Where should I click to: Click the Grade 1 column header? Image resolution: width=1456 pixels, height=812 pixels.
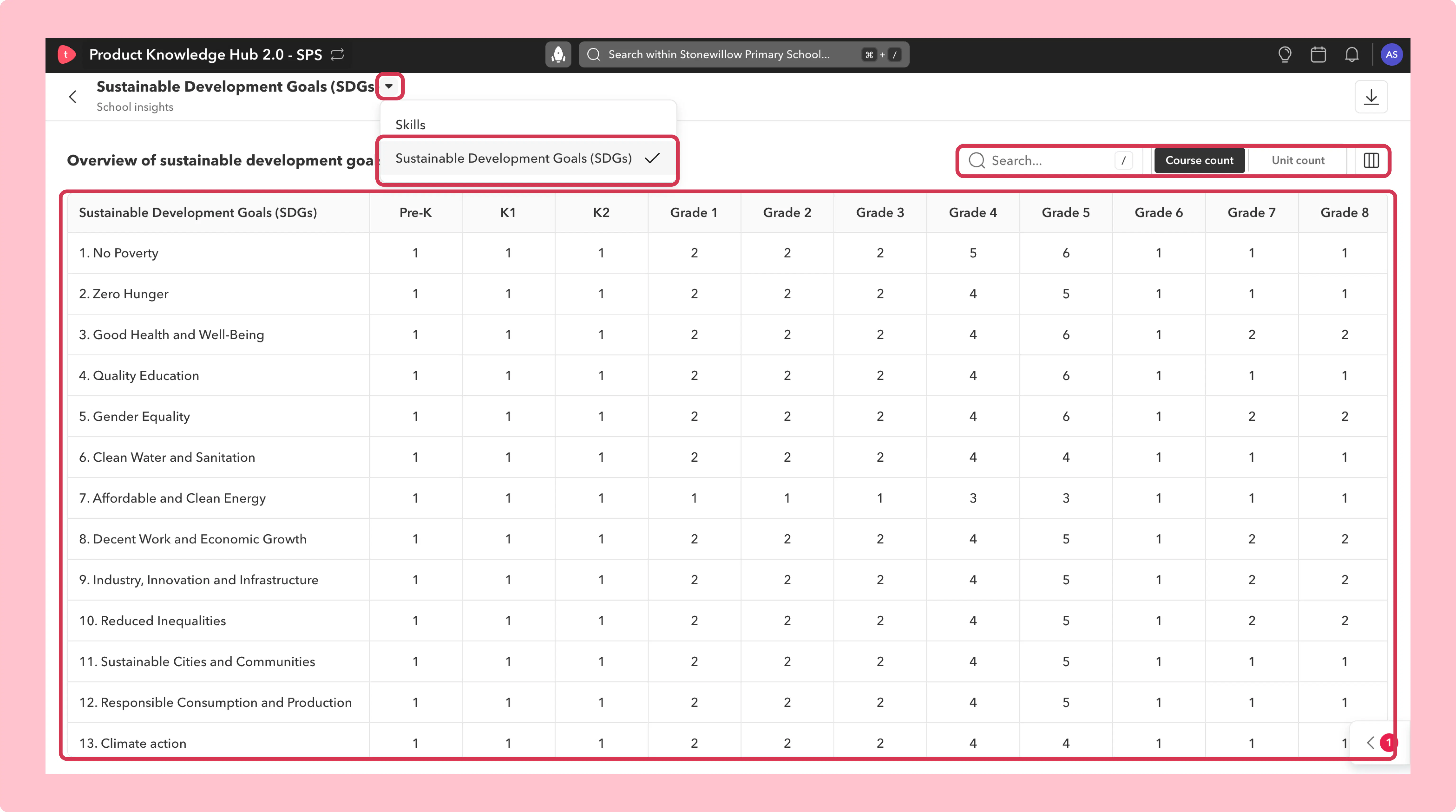(x=694, y=212)
